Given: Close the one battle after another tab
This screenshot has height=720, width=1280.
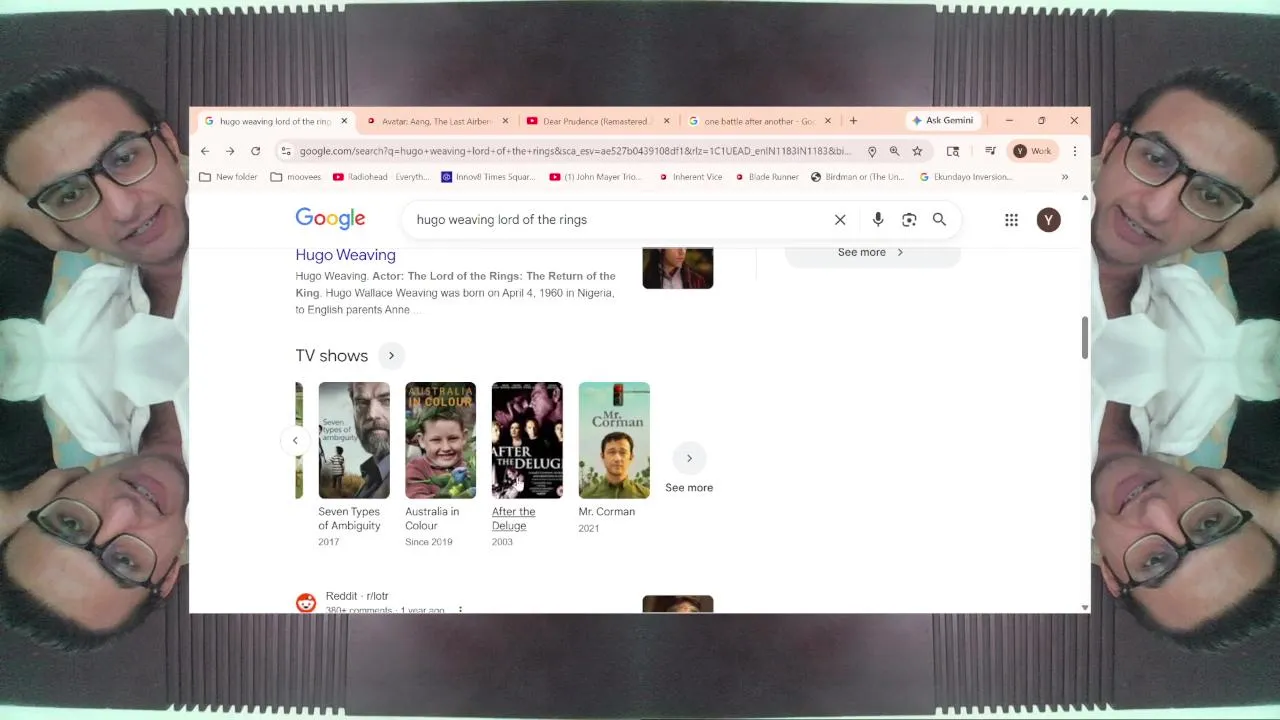Looking at the screenshot, I should pyautogui.click(x=828, y=121).
